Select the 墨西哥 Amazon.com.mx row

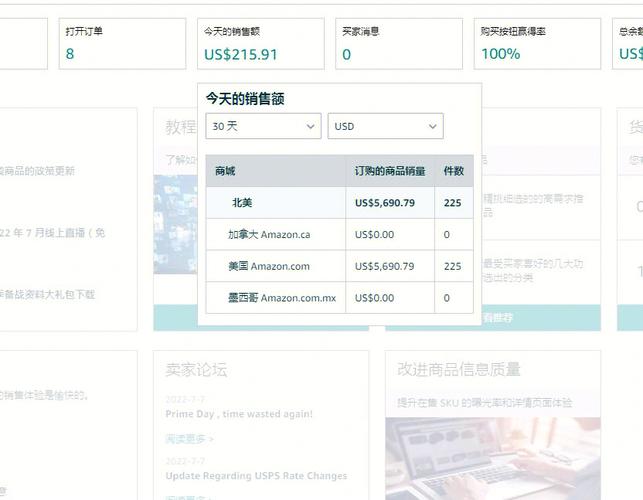click(340, 297)
